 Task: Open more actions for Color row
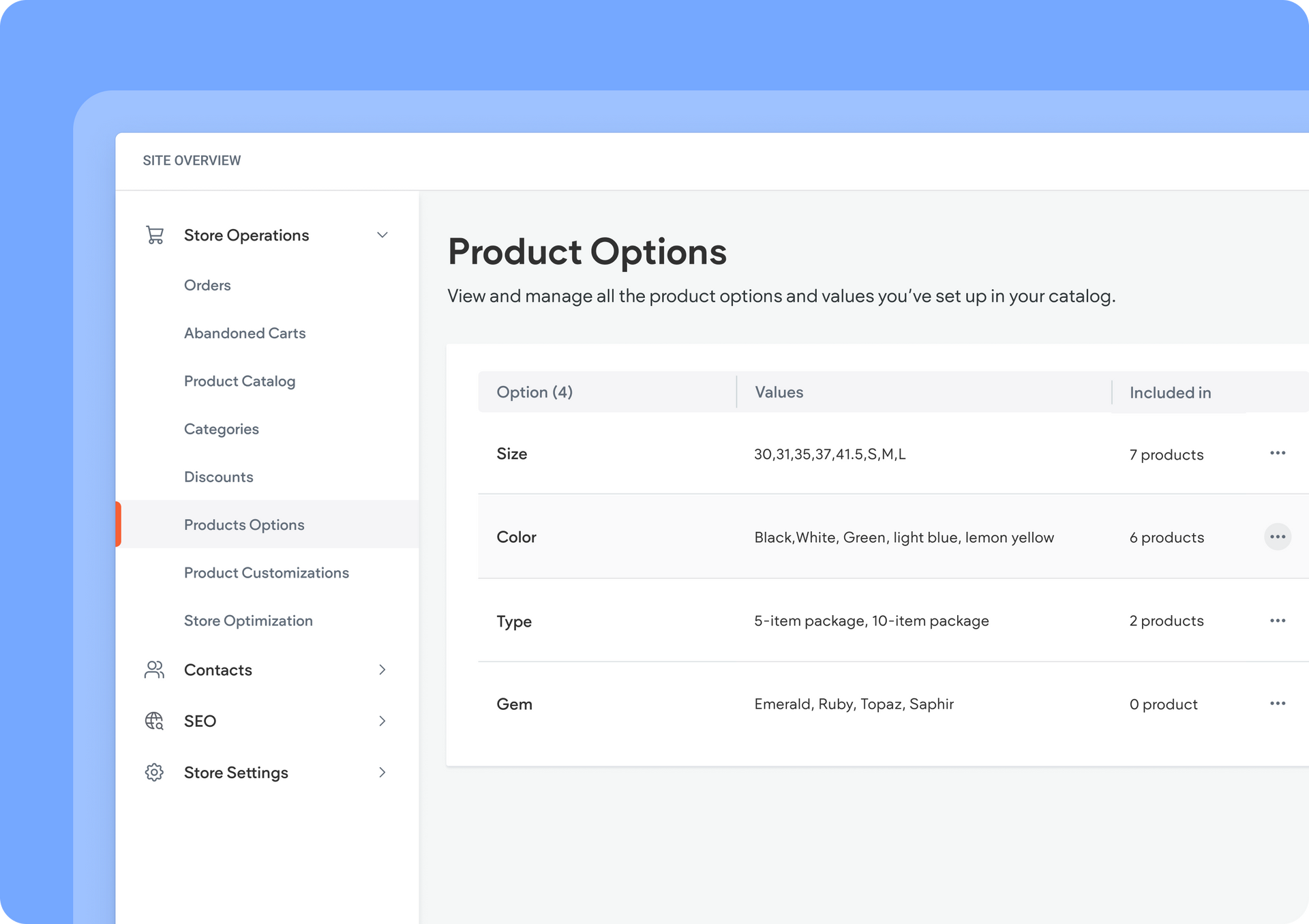(1278, 537)
